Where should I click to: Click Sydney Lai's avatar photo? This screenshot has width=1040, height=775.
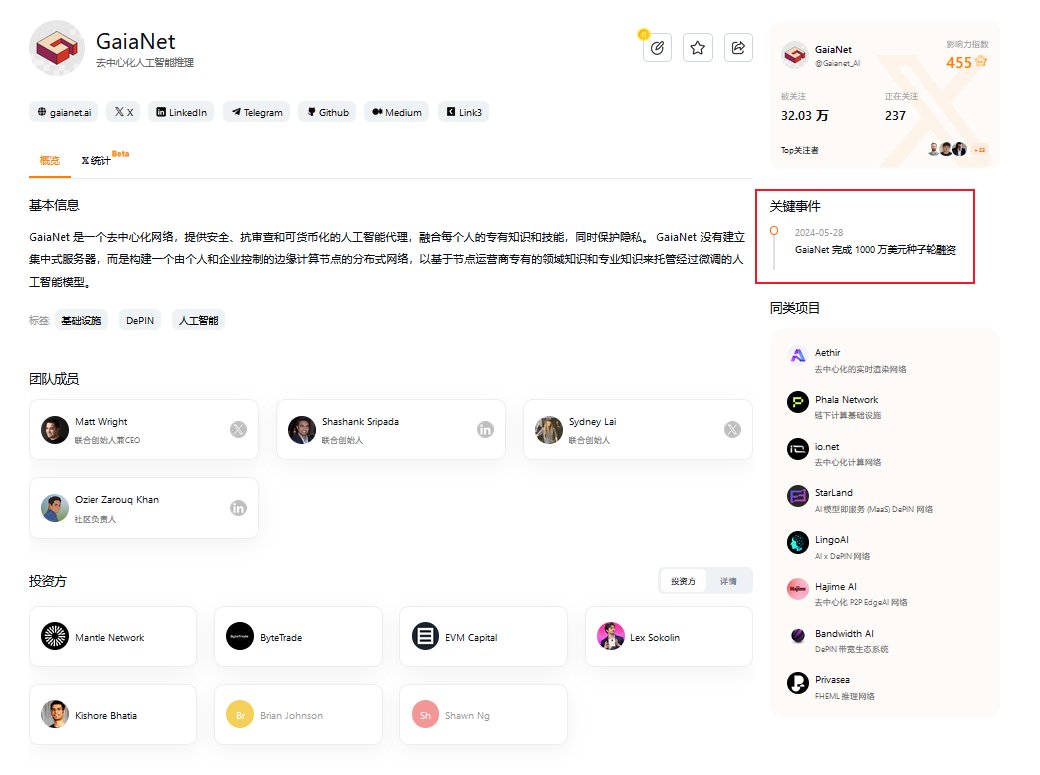(549, 430)
